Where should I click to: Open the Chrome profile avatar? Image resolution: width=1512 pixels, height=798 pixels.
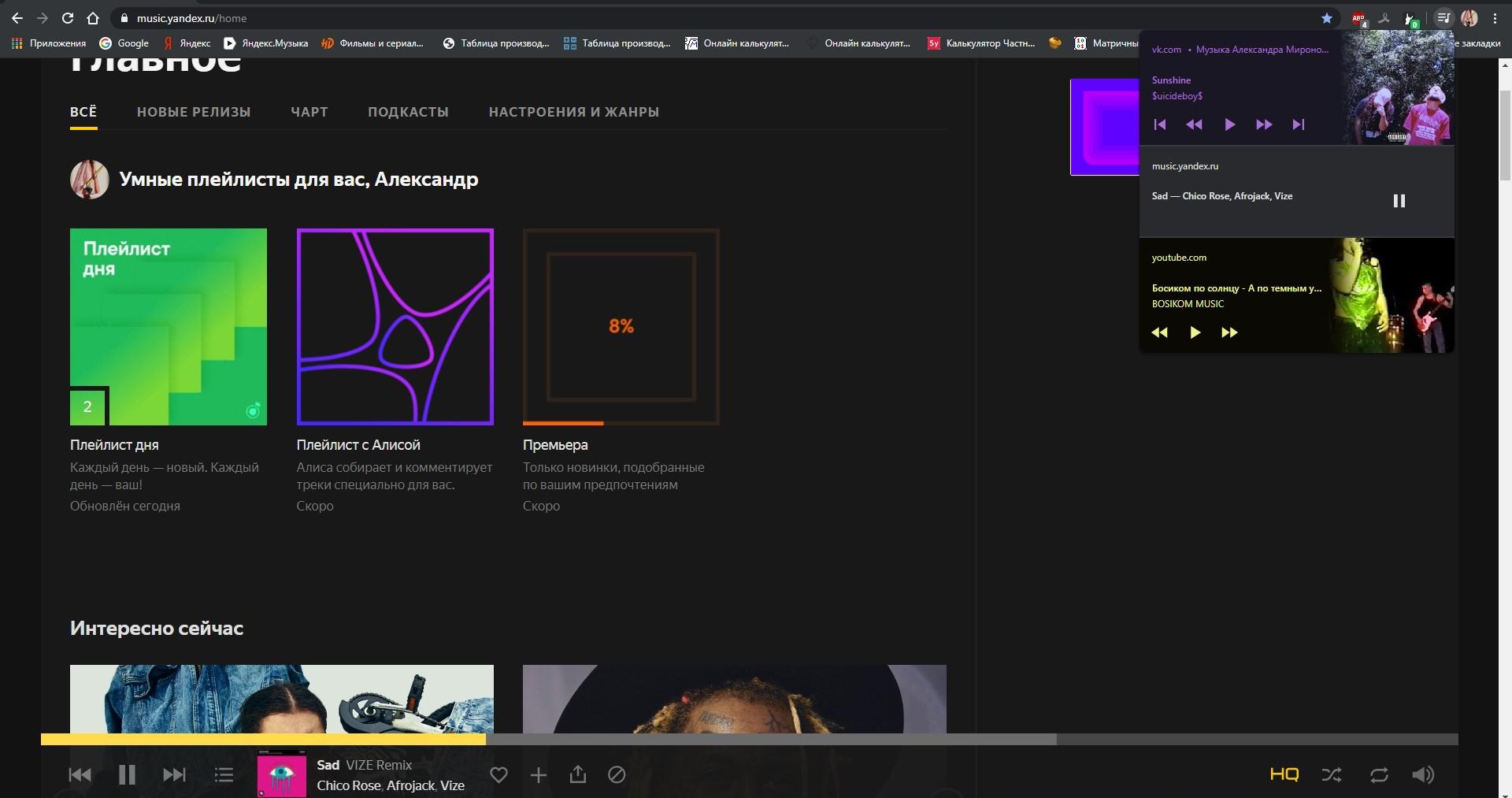[x=1469, y=18]
